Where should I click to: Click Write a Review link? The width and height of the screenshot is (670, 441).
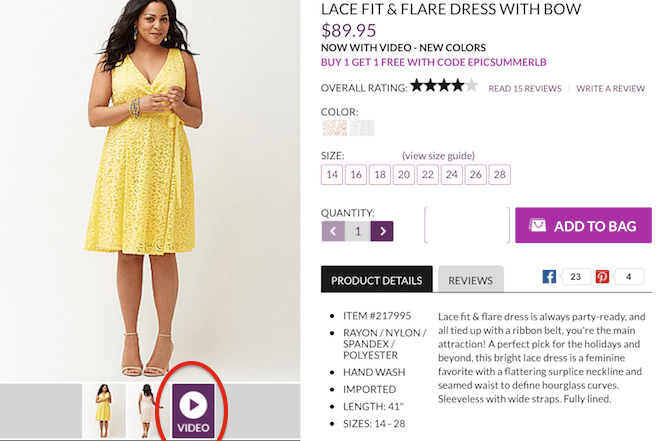[610, 89]
